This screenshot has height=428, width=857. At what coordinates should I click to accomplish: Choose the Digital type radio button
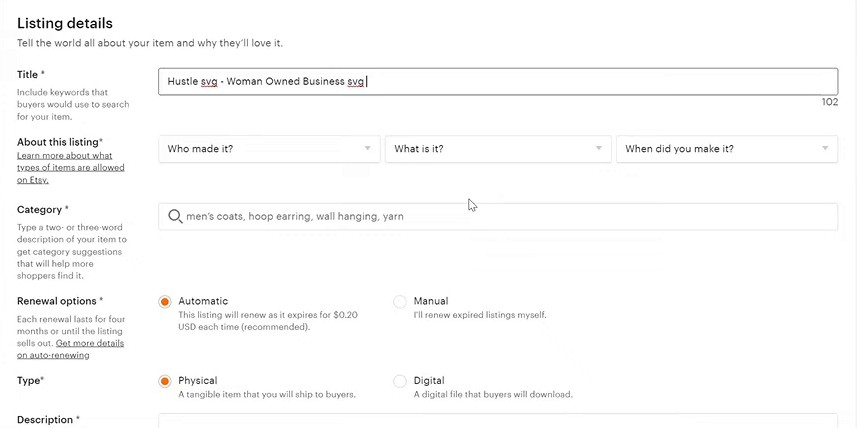[400, 382]
